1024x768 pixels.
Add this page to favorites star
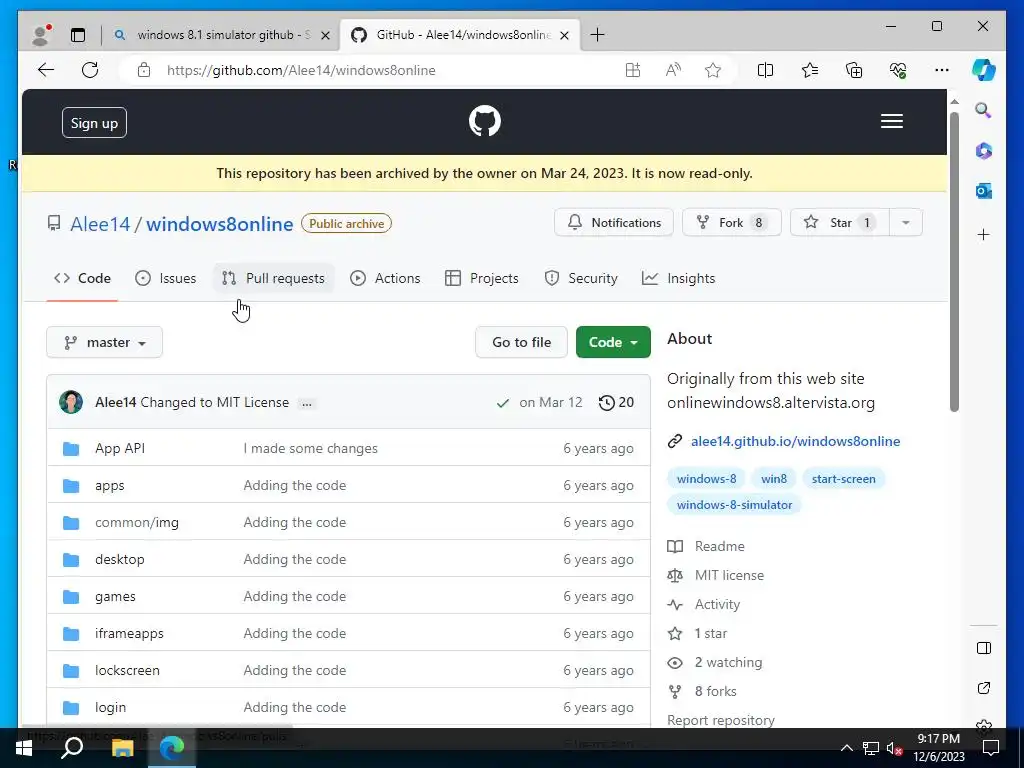point(713,70)
